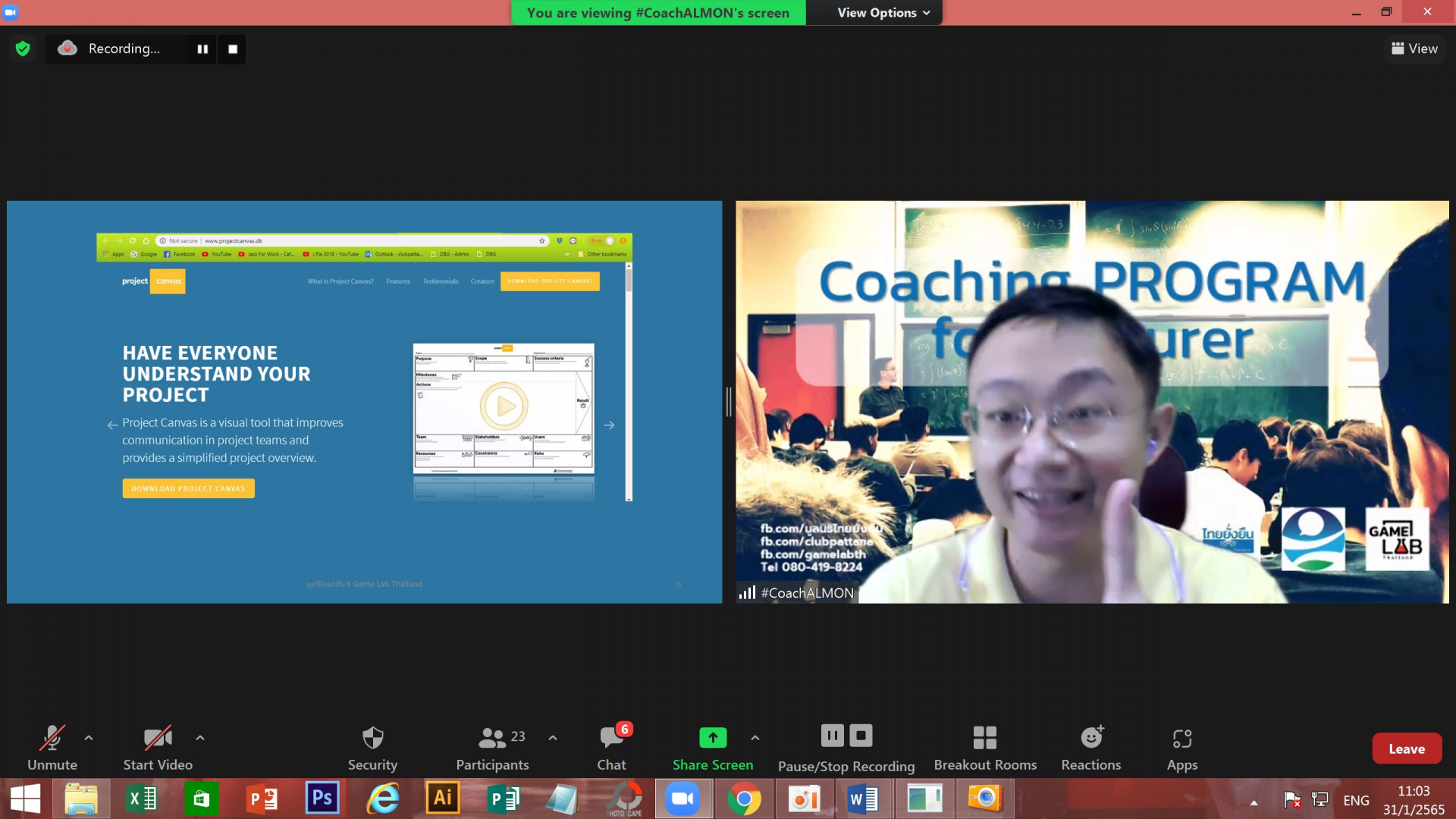1456x819 pixels.
Task: Show hidden system tray icons
Action: point(1254,802)
